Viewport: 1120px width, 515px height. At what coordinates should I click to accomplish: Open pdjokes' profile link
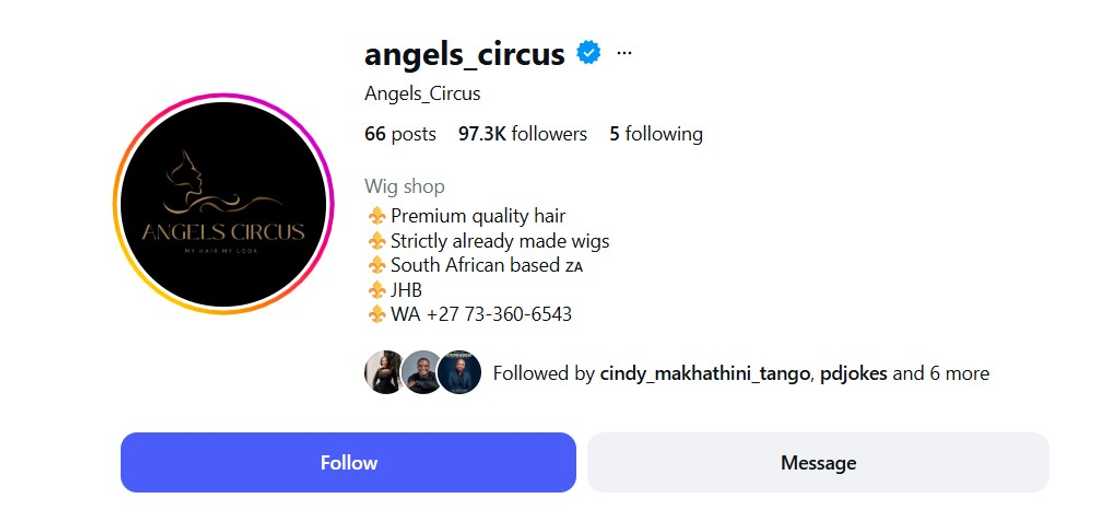[854, 374]
